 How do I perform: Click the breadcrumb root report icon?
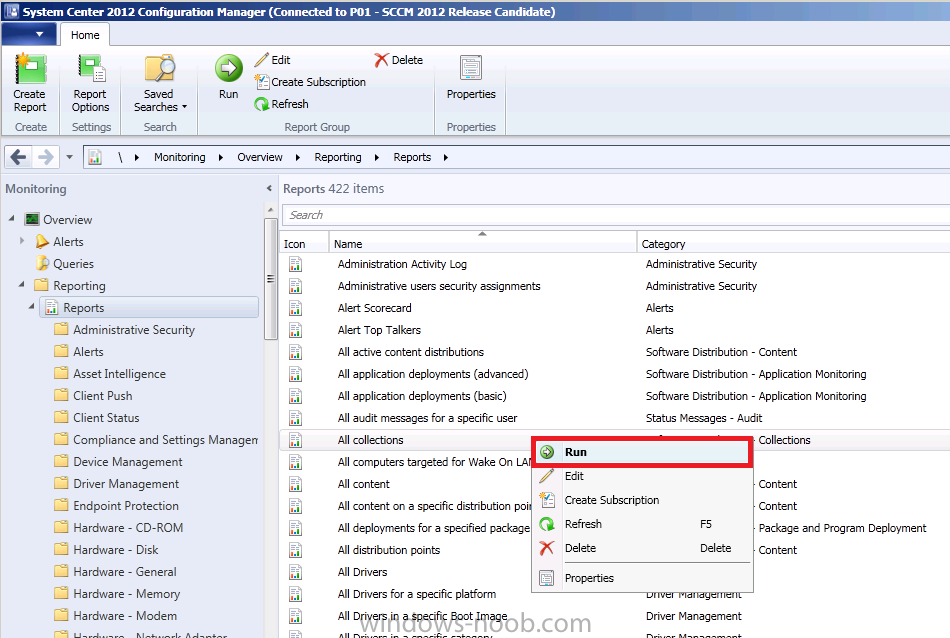95,157
